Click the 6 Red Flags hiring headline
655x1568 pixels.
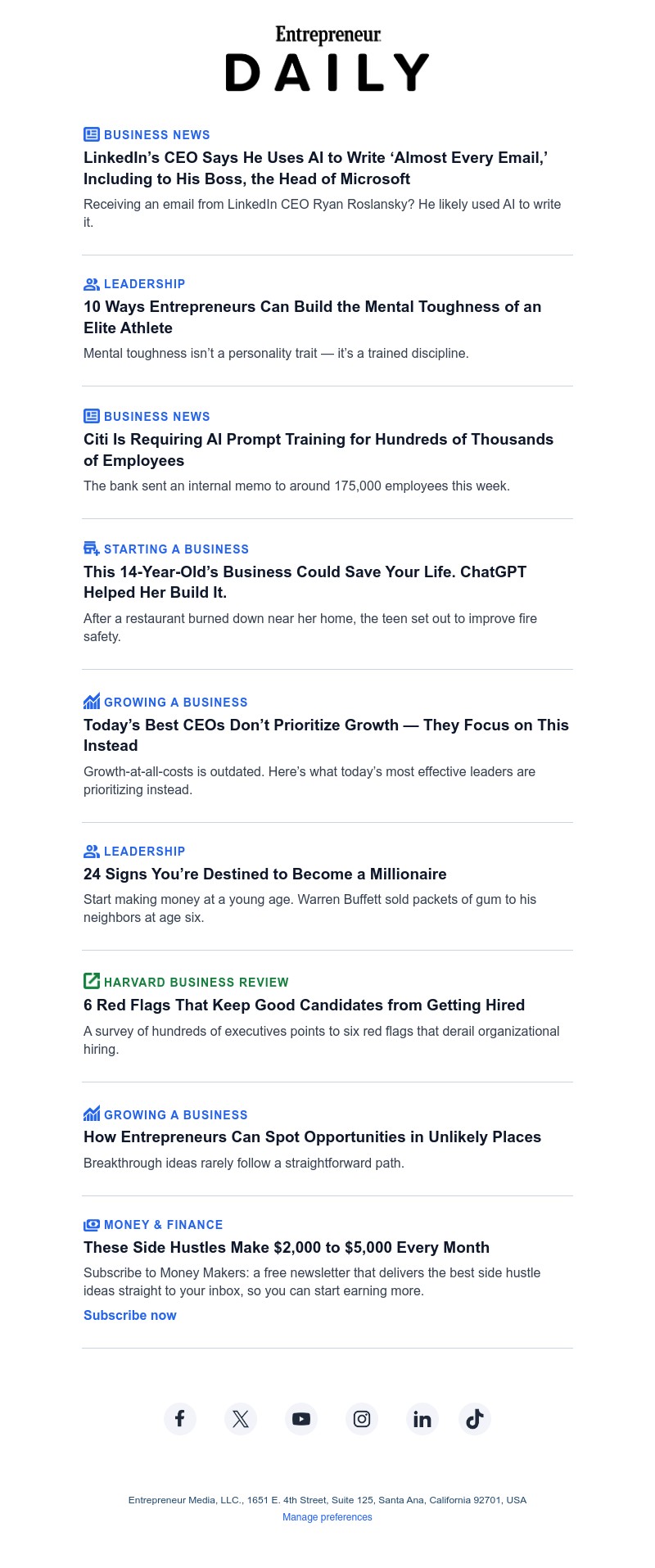pyautogui.click(x=305, y=1005)
